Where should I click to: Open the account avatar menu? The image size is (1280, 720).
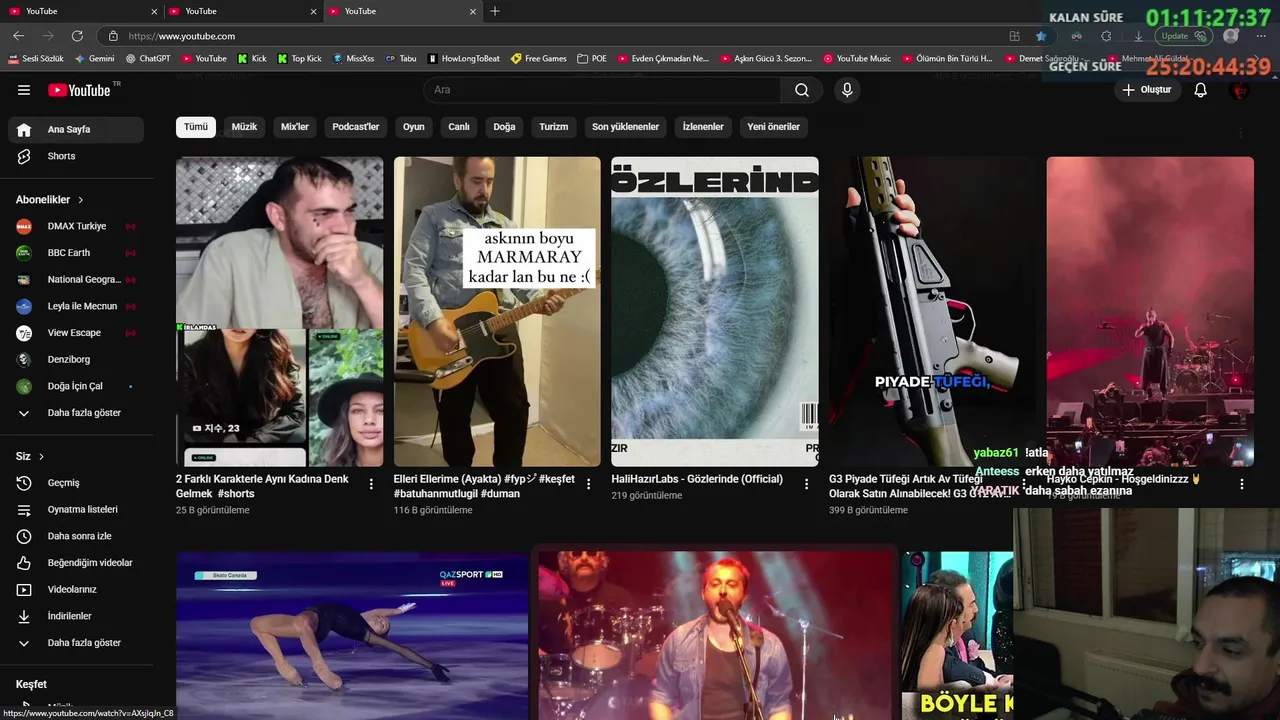click(1240, 90)
